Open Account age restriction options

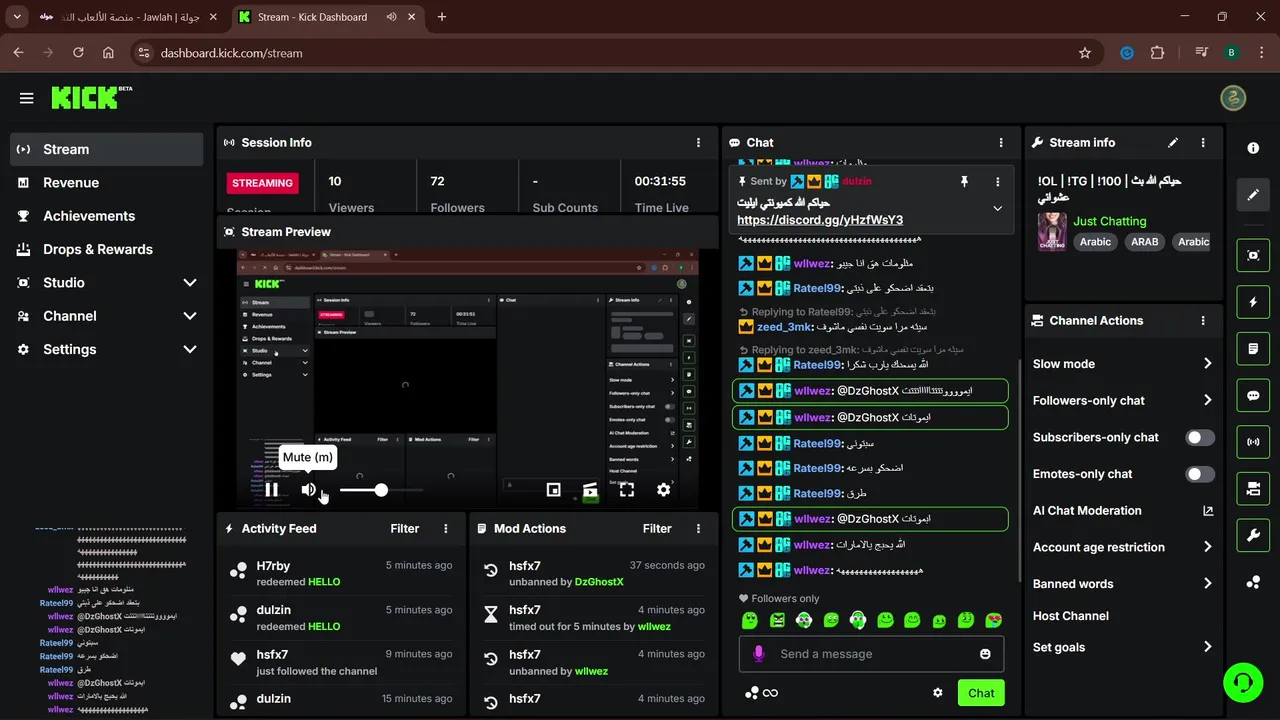point(1123,547)
